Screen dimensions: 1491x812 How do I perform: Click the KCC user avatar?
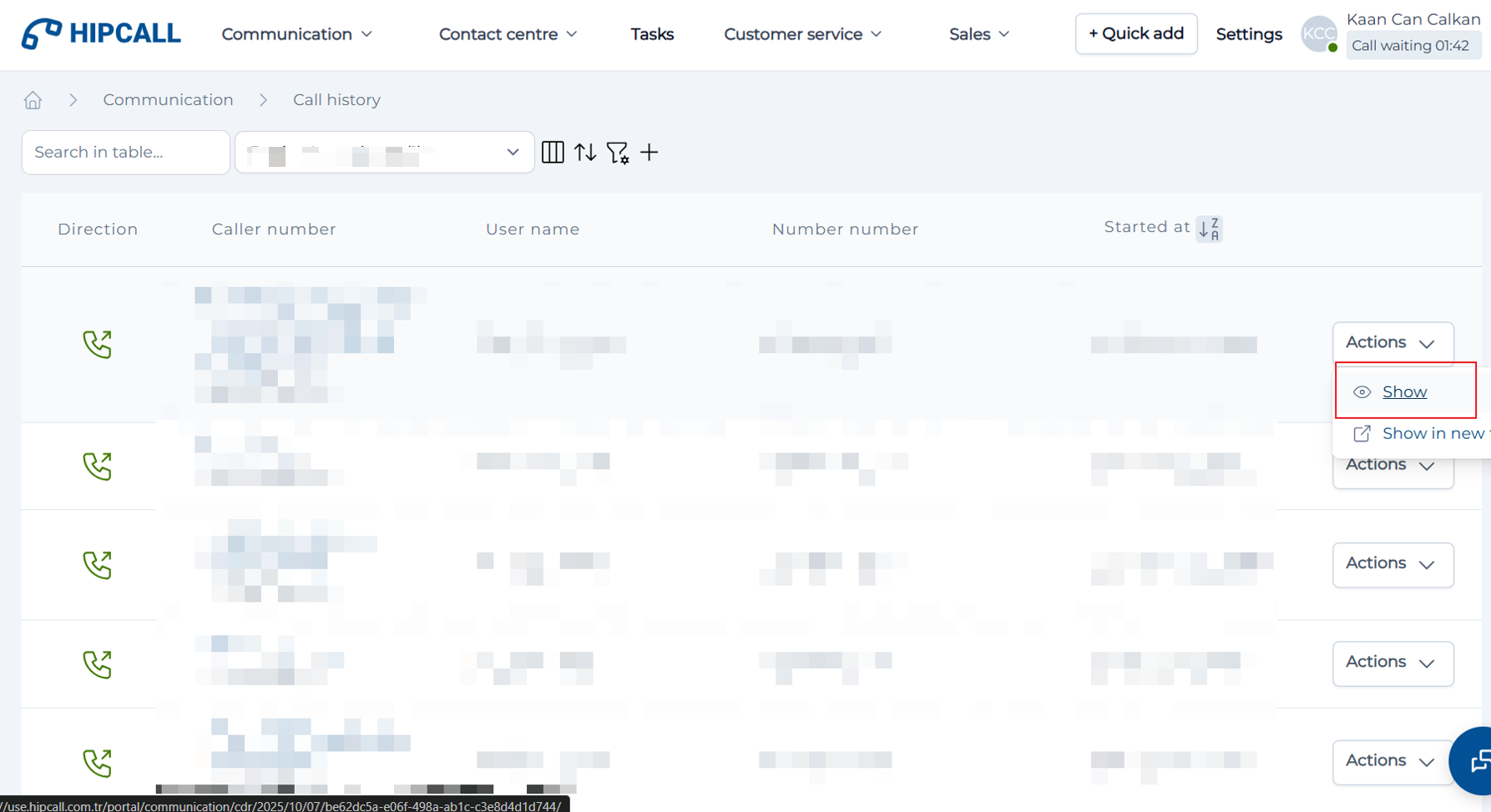[x=1319, y=33]
